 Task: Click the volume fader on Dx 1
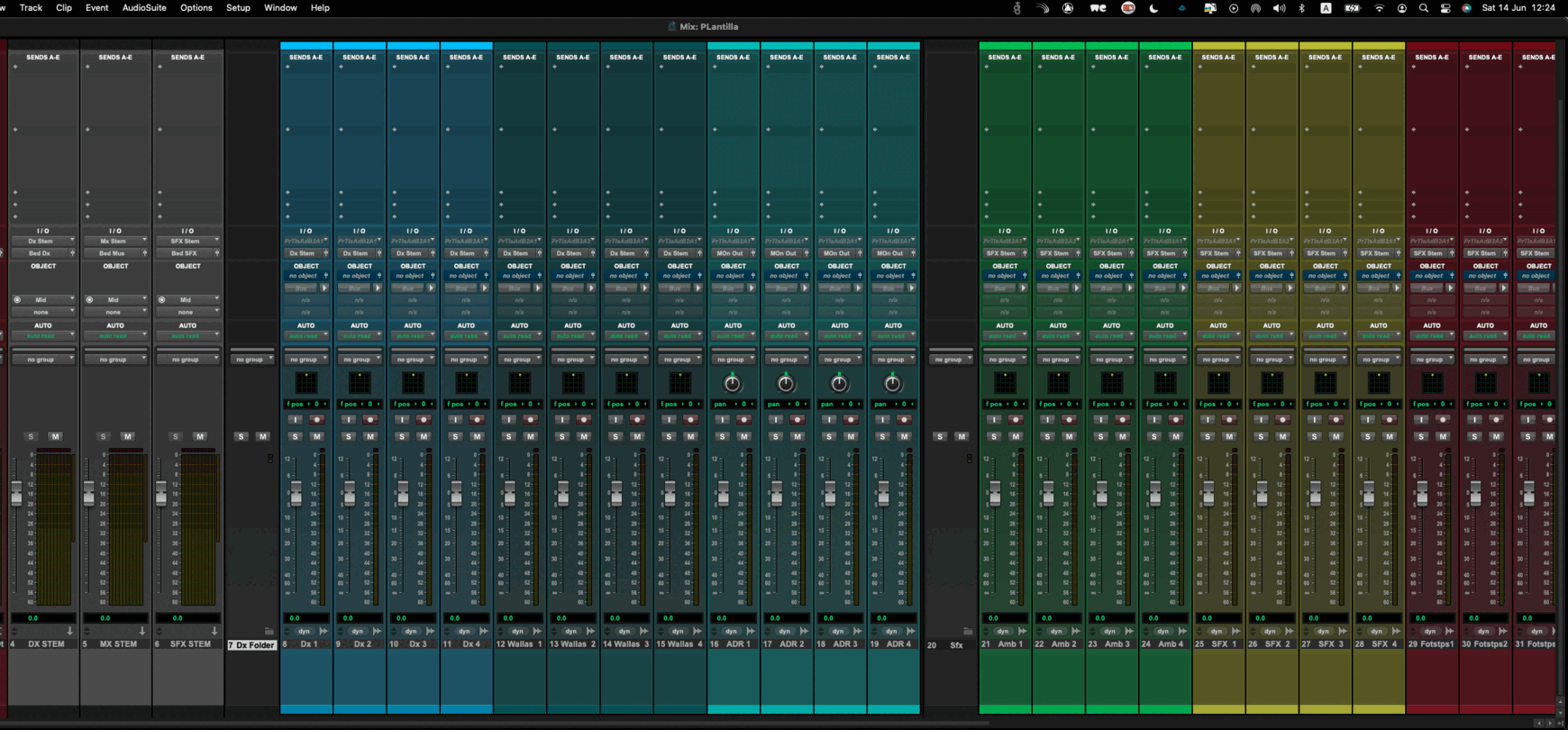(x=296, y=493)
